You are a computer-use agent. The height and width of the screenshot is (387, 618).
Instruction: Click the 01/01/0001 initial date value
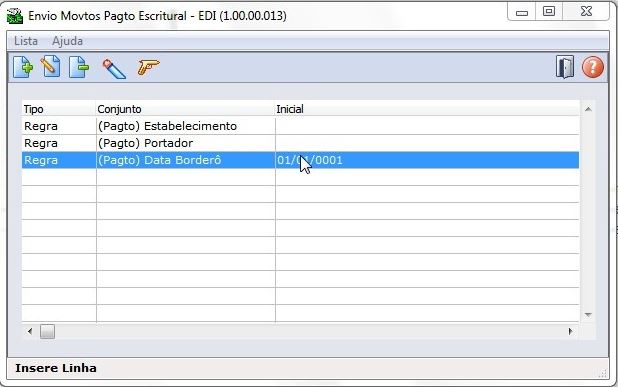pos(310,160)
